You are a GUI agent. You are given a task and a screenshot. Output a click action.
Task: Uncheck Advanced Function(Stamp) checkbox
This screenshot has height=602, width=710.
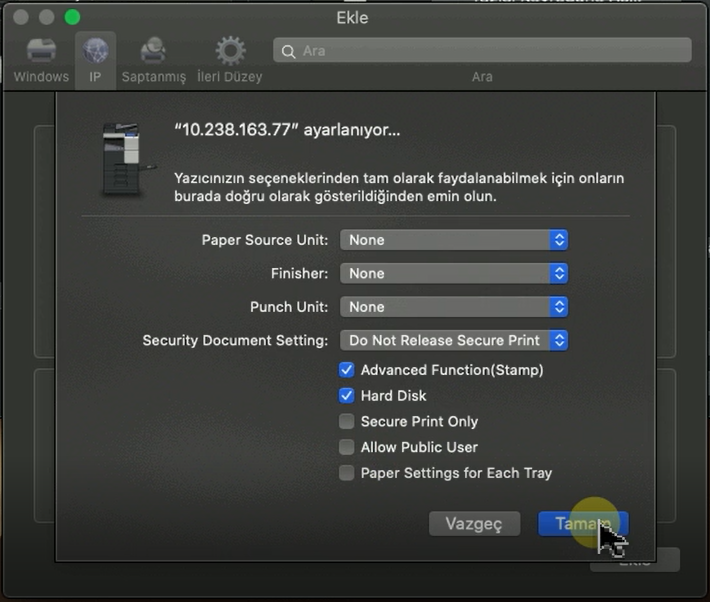347,370
